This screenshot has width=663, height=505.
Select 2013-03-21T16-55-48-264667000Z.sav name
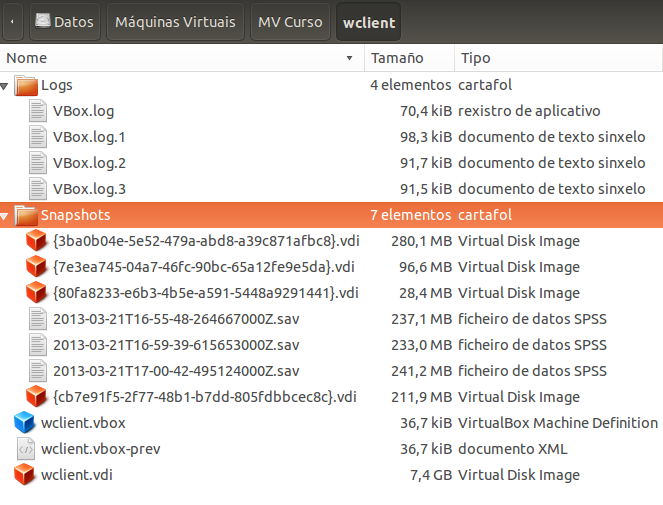click(176, 319)
